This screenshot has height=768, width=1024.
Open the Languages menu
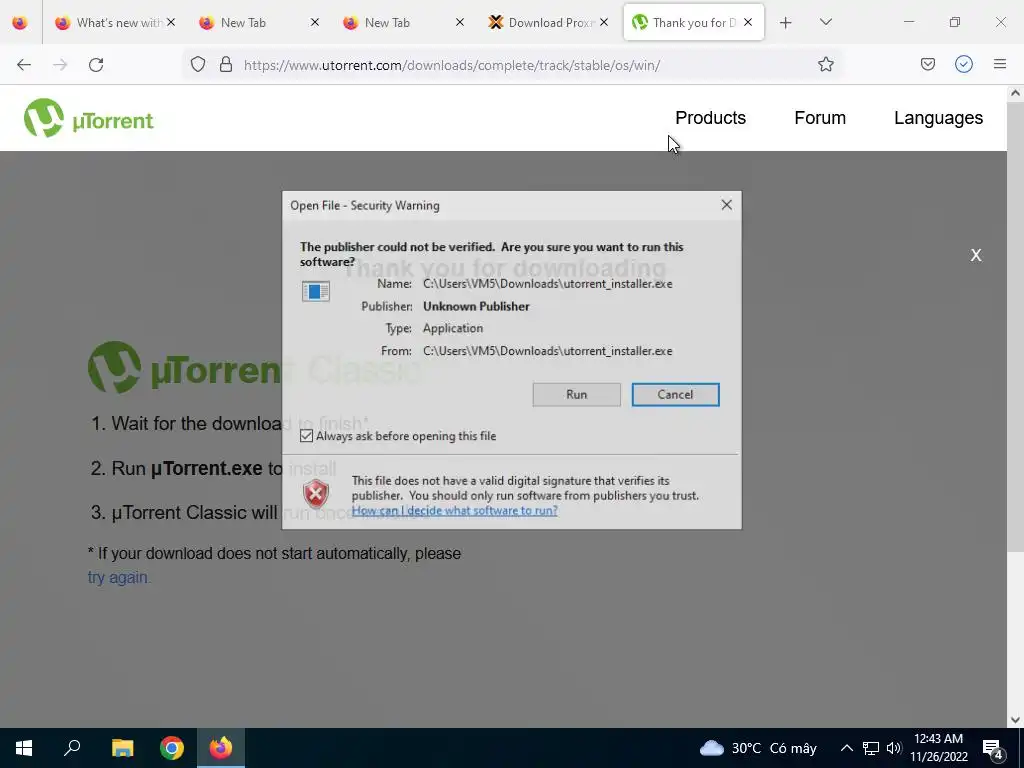coord(938,118)
